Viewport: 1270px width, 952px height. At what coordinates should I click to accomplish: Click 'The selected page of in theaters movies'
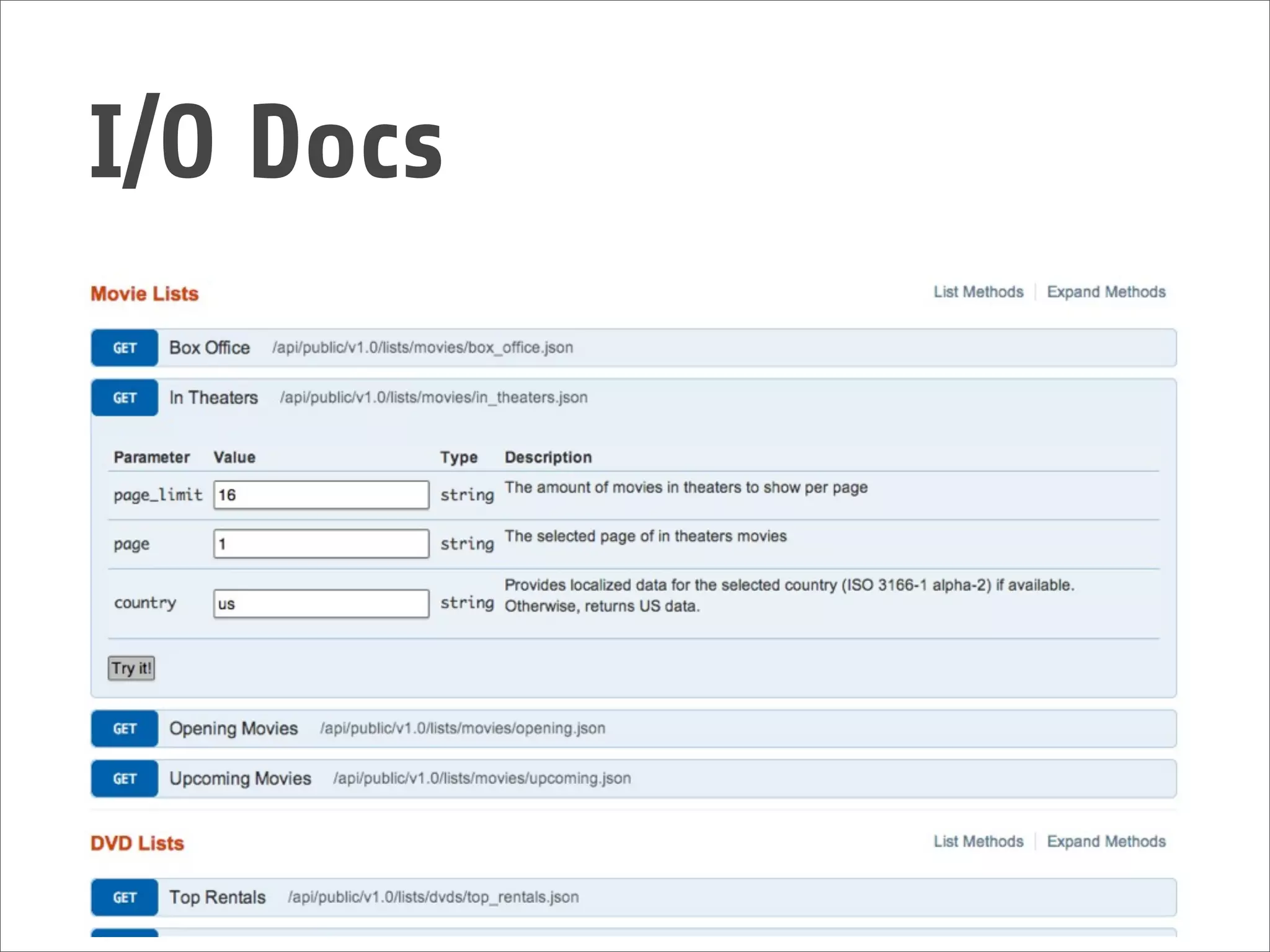(x=646, y=536)
